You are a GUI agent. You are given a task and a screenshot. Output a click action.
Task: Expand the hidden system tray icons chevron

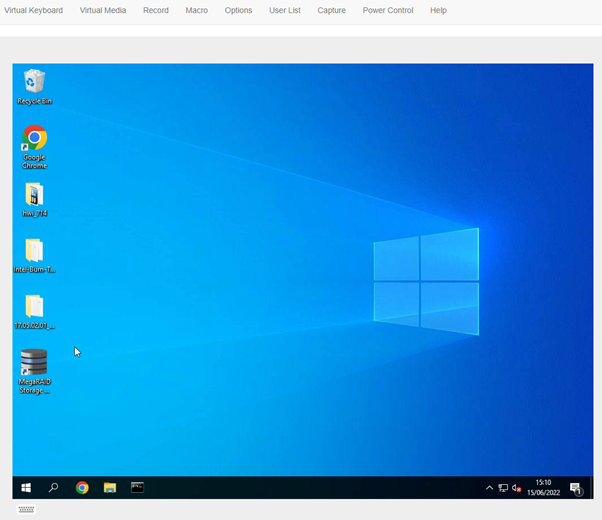tap(489, 488)
